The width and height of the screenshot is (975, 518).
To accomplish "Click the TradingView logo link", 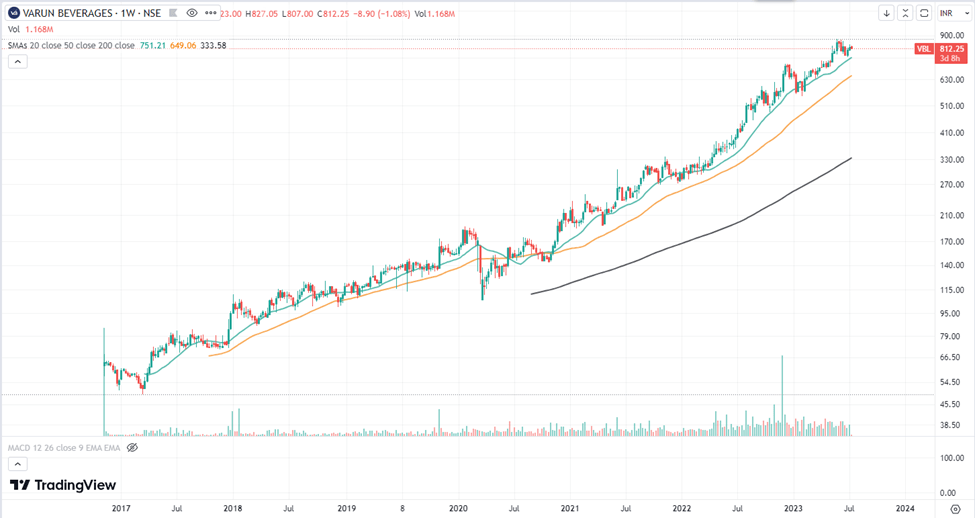I will pos(63,485).
